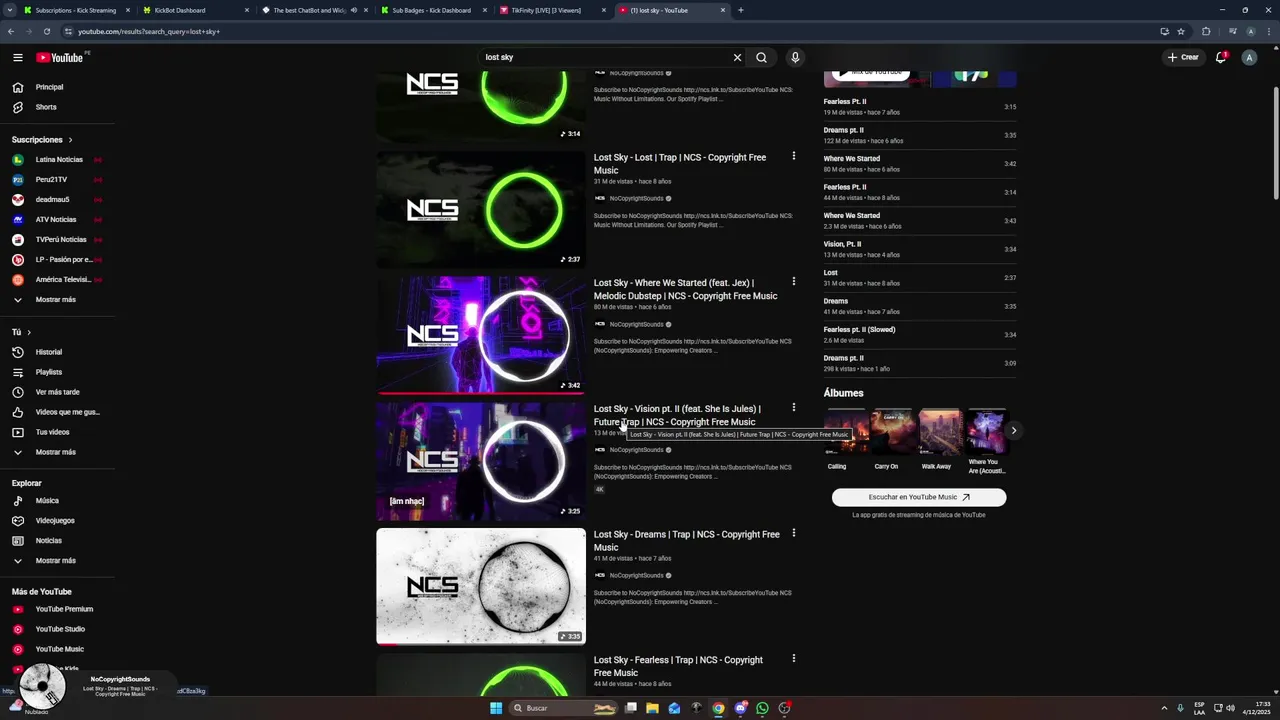Open the Latina Noticias subscription
Screen dimensions: 1280x720
[x=58, y=159]
